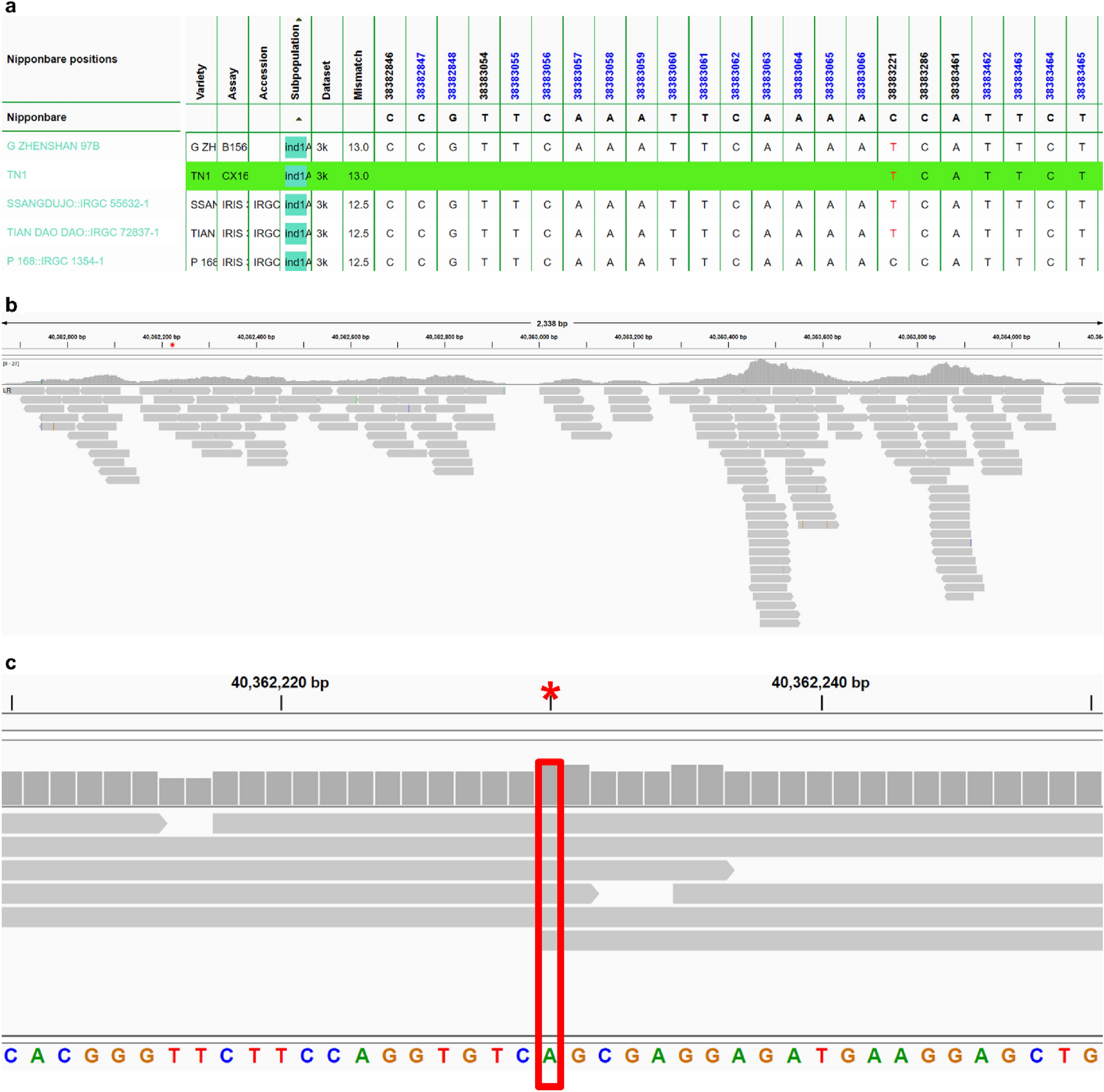Click the B156 assay cell
The image size is (1104, 1092).
point(235,147)
